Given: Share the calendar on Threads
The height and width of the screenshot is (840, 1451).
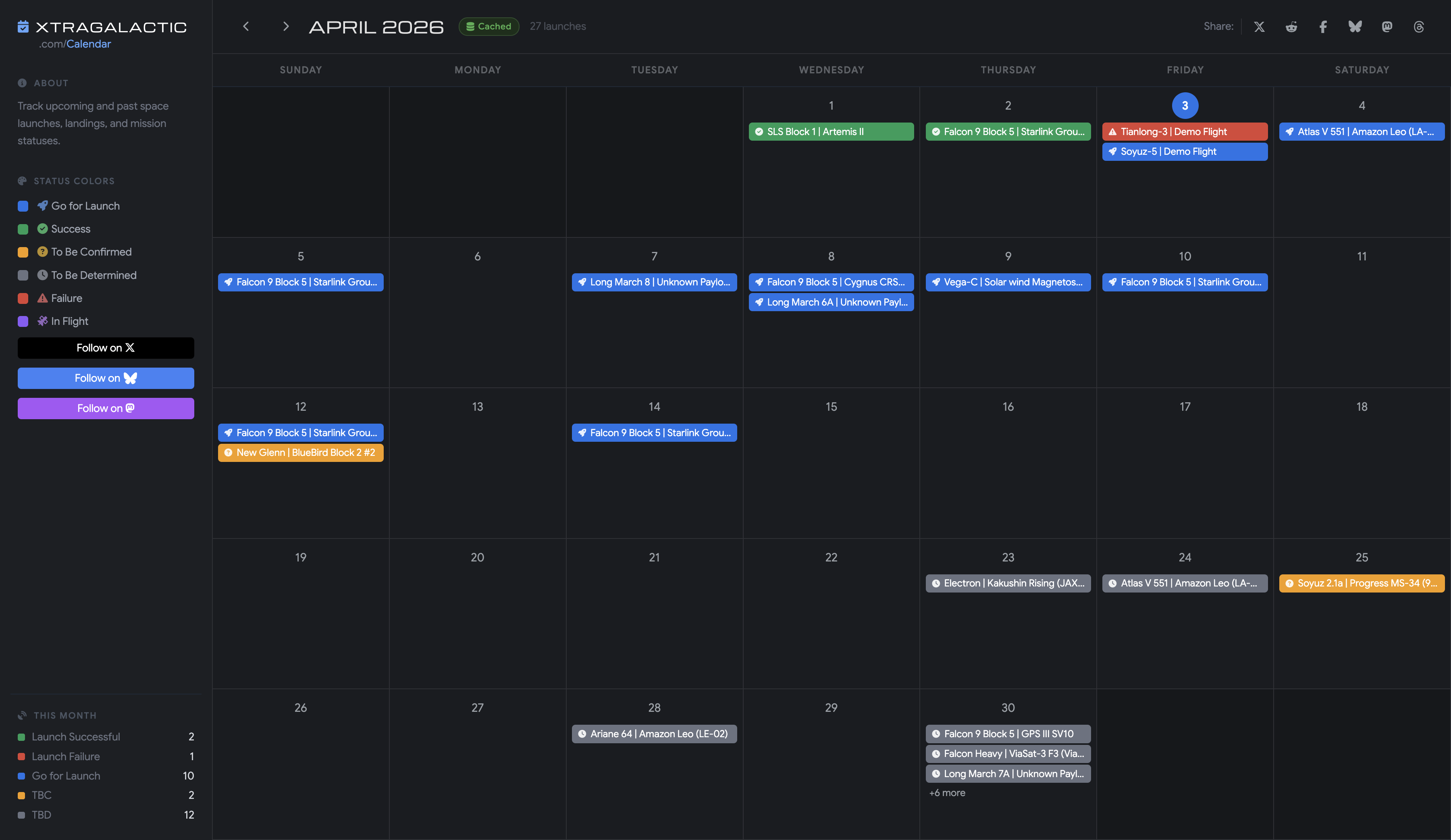Looking at the screenshot, I should point(1419,27).
